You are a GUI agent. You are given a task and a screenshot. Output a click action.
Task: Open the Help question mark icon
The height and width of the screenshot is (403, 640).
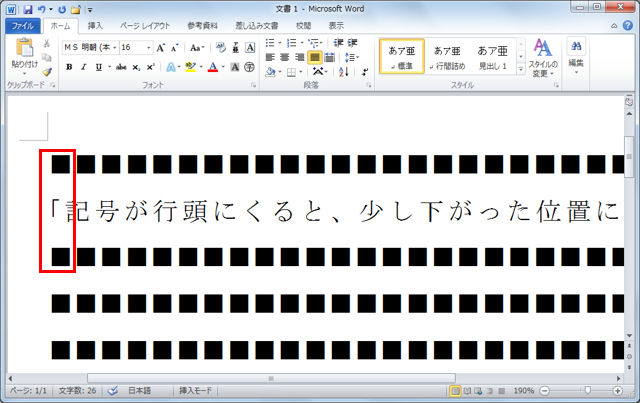tap(628, 26)
